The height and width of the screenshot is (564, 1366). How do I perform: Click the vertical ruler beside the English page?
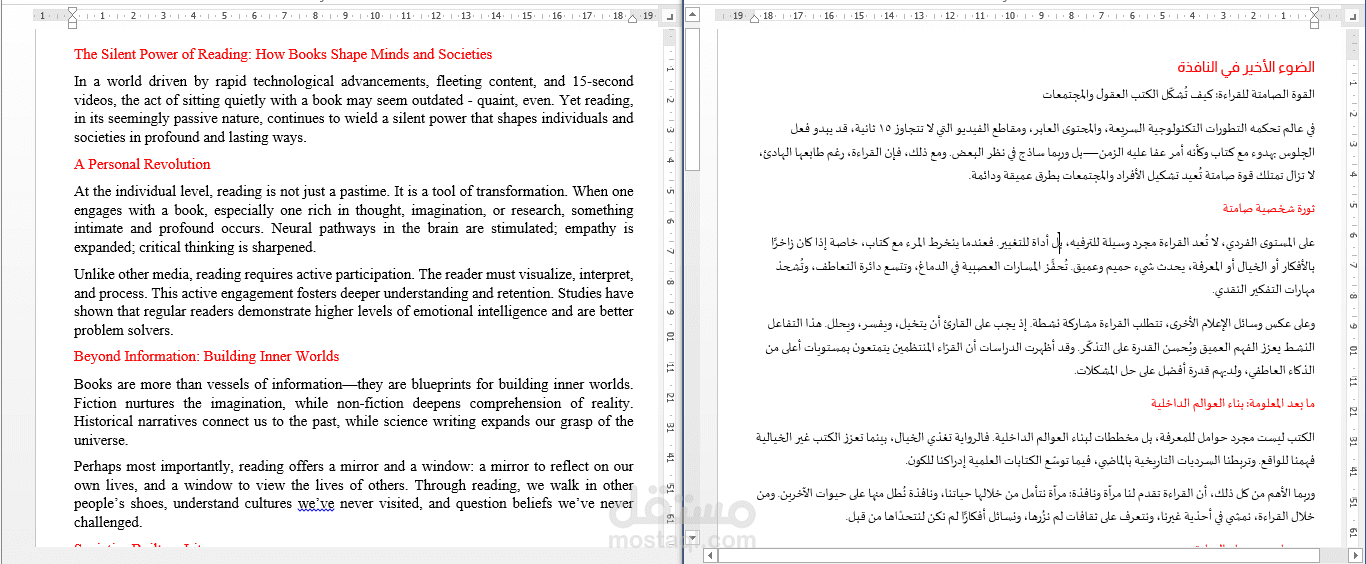[x=669, y=290]
